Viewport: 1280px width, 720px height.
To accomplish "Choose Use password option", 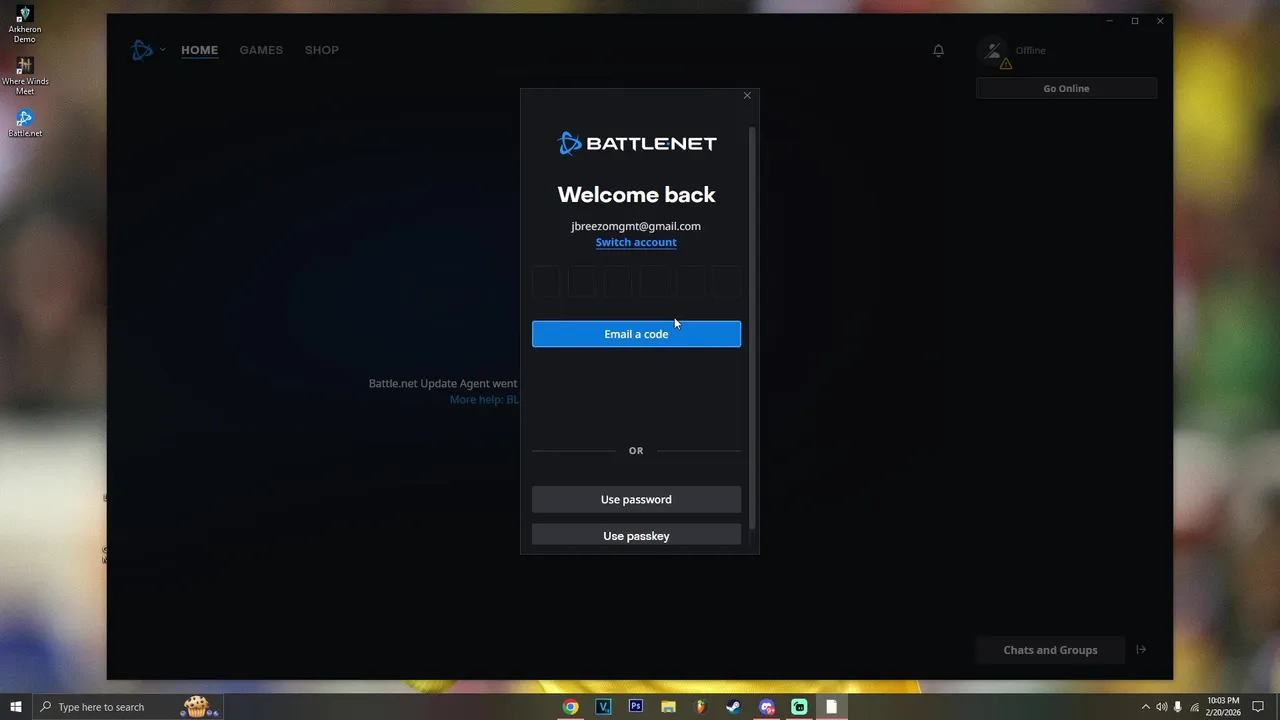I will click(x=636, y=499).
